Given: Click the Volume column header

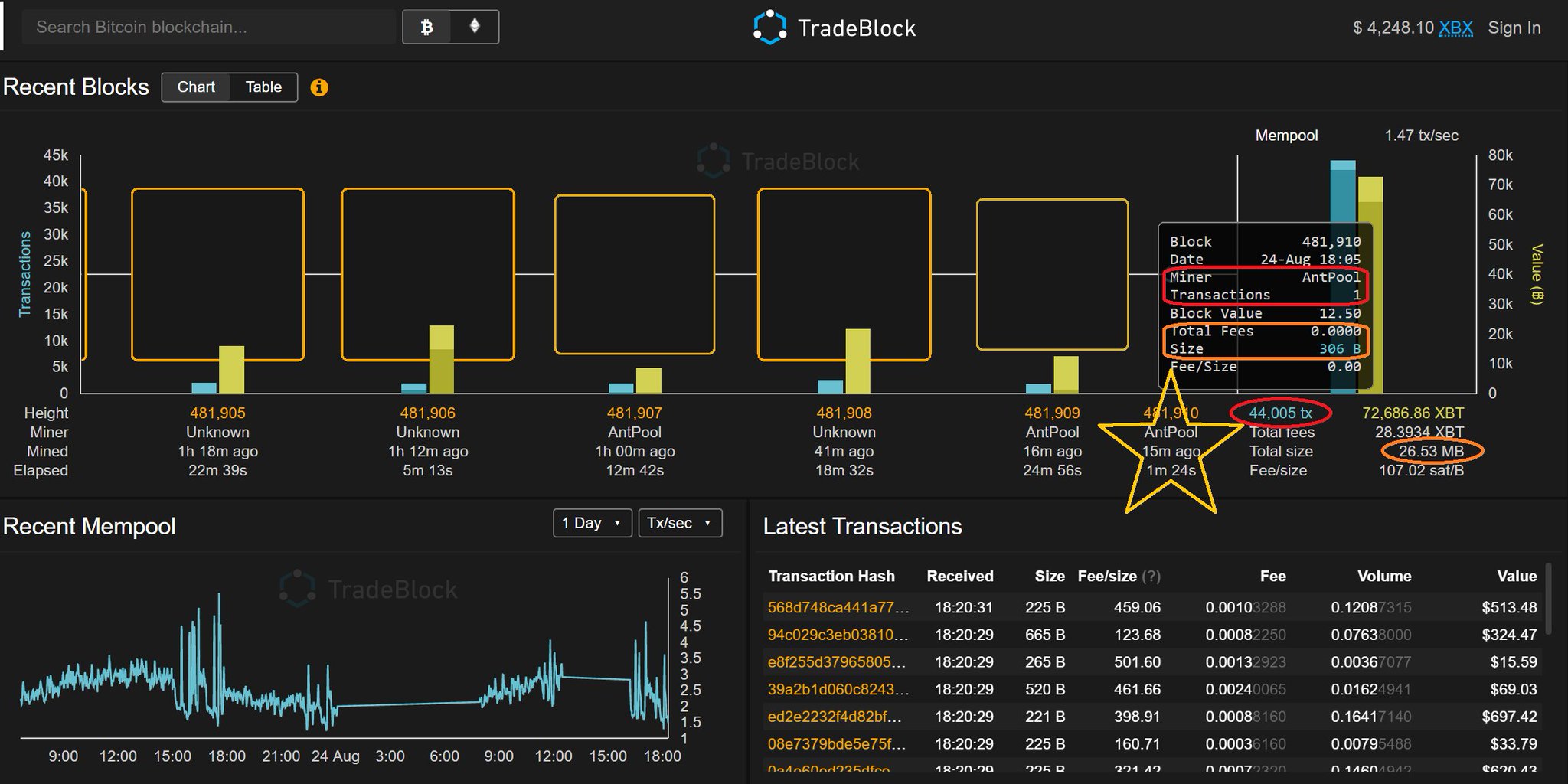Looking at the screenshot, I should [1384, 577].
